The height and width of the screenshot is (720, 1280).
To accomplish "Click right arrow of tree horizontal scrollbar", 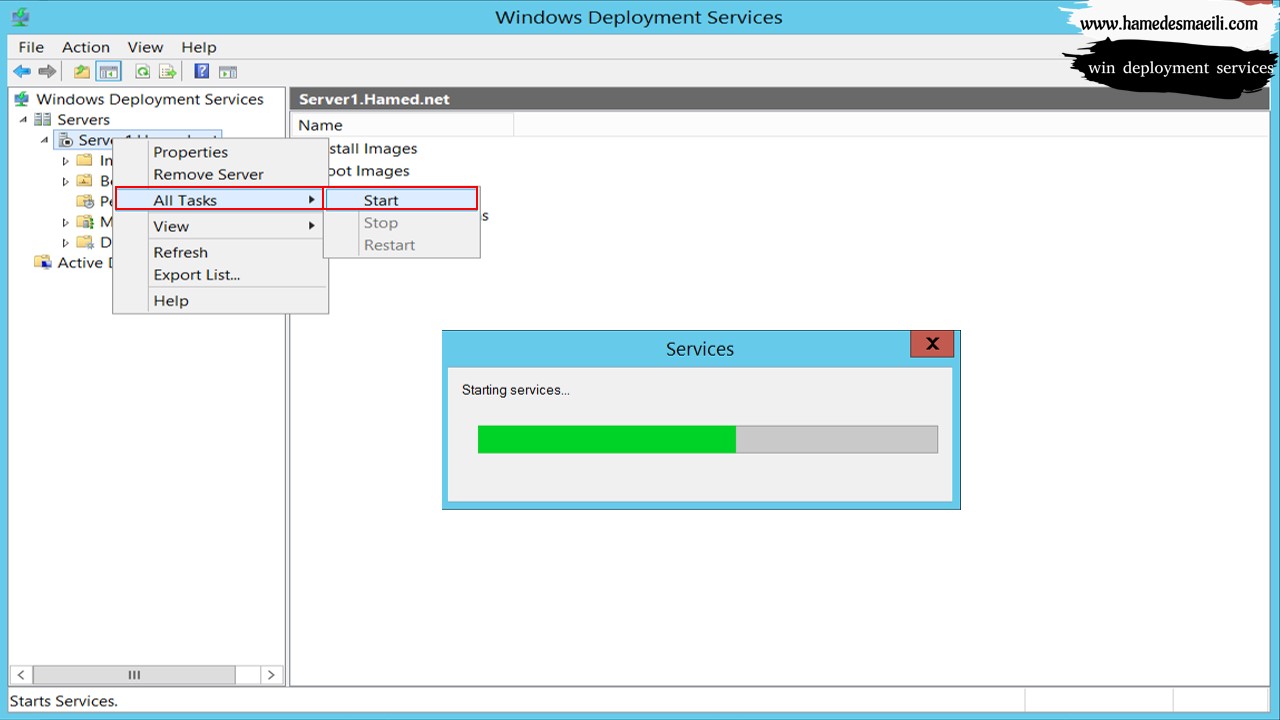I will 271,675.
